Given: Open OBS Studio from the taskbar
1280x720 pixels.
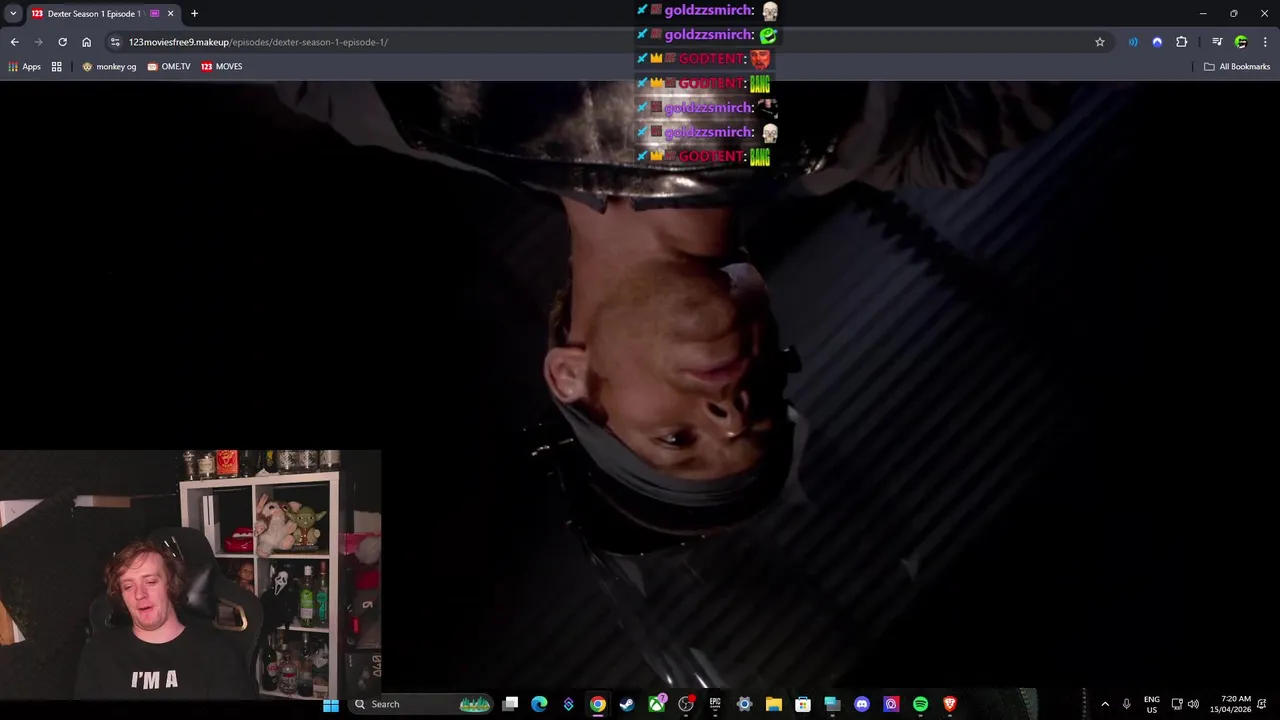Looking at the screenshot, I should click(686, 704).
